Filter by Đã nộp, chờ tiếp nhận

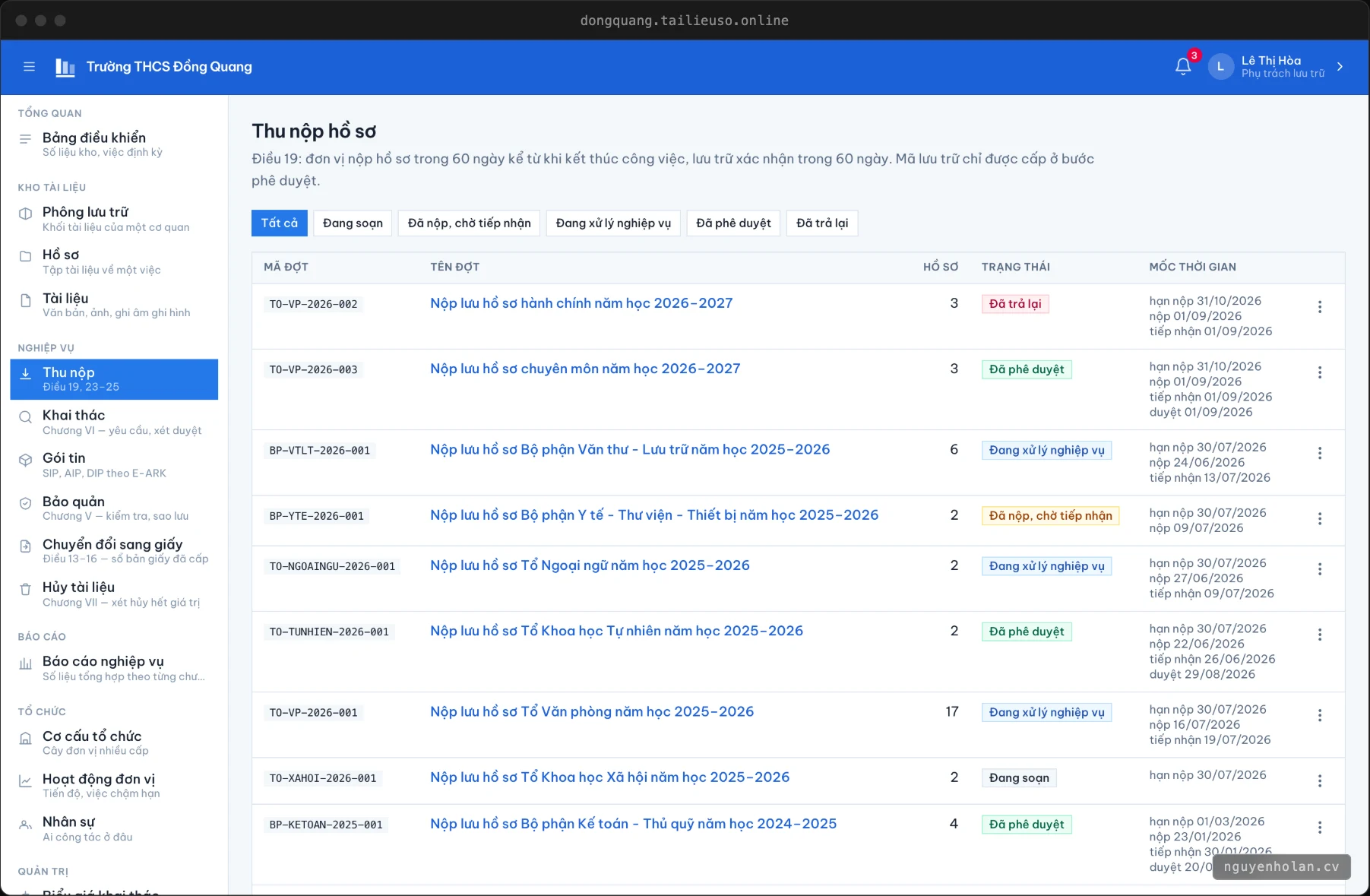click(x=469, y=223)
